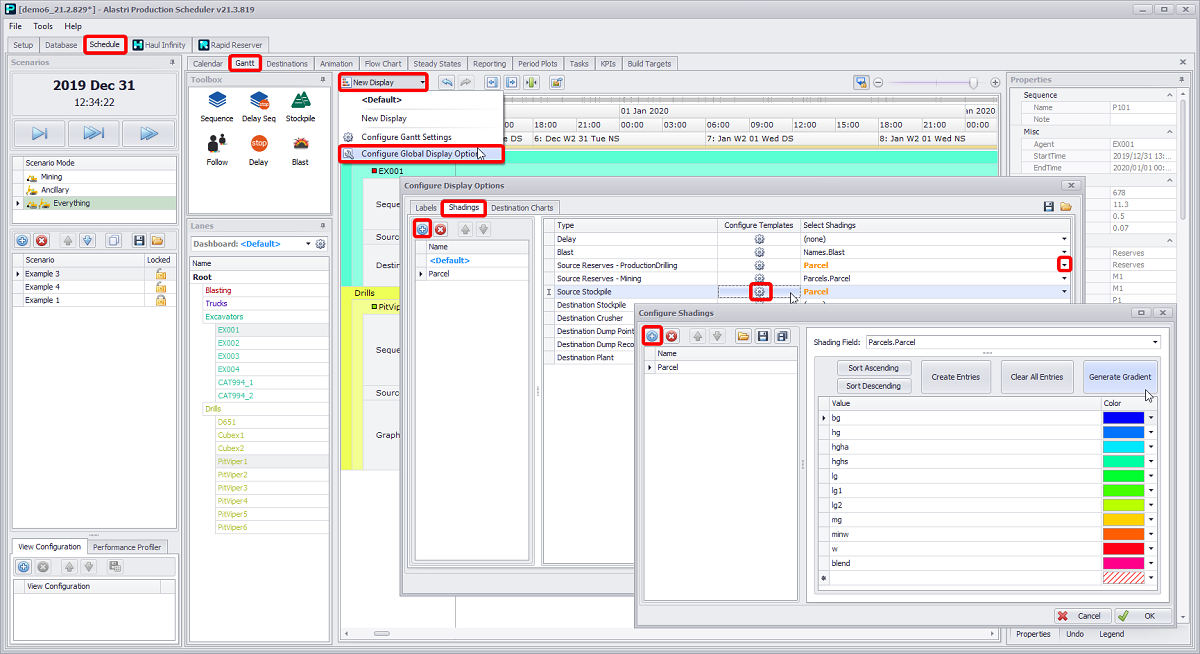Save scenarios with the disk icon
Screen dimensions: 1200x654
point(138,241)
